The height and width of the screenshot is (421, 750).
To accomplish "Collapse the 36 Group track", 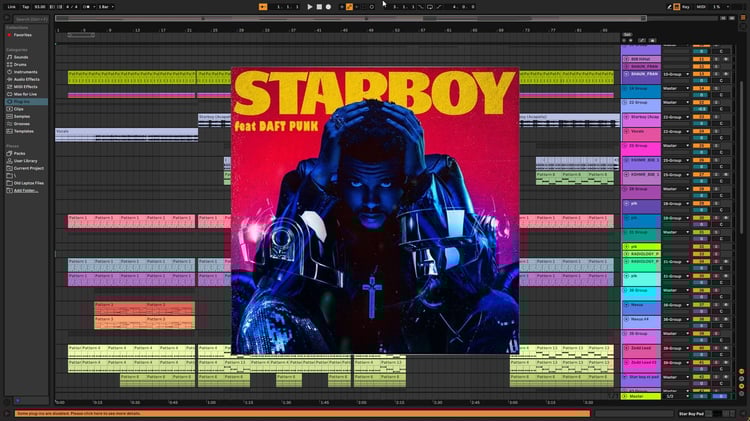I will click(x=625, y=290).
